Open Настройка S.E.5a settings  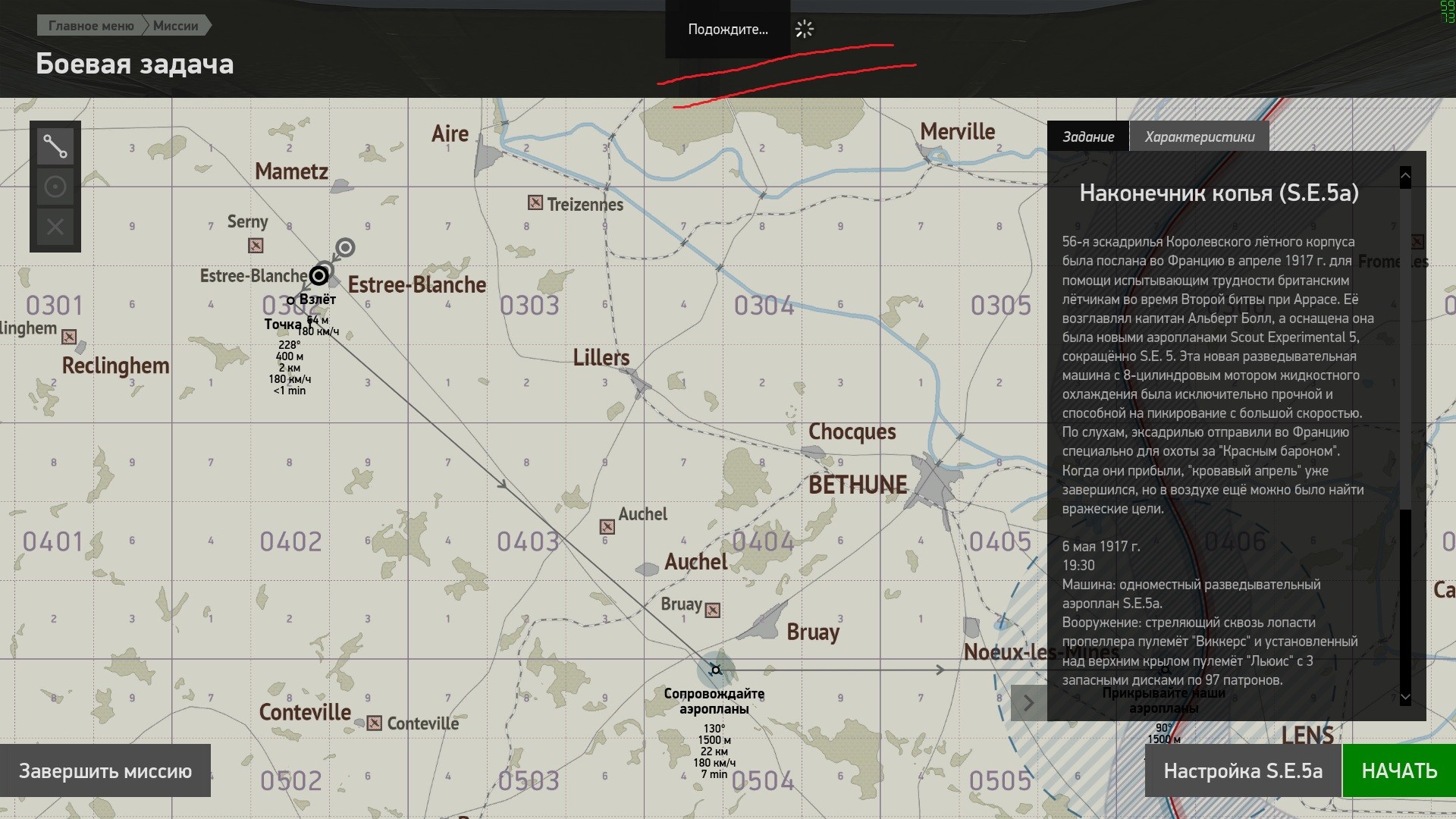click(1243, 770)
